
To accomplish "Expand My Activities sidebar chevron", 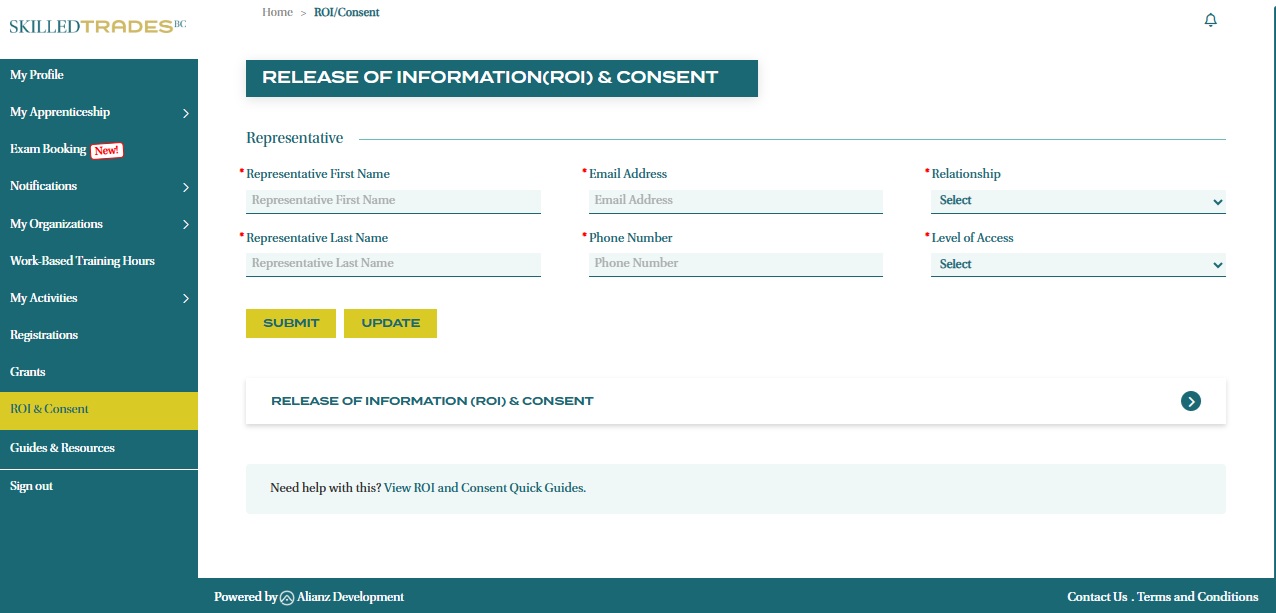I will pyautogui.click(x=186, y=299).
